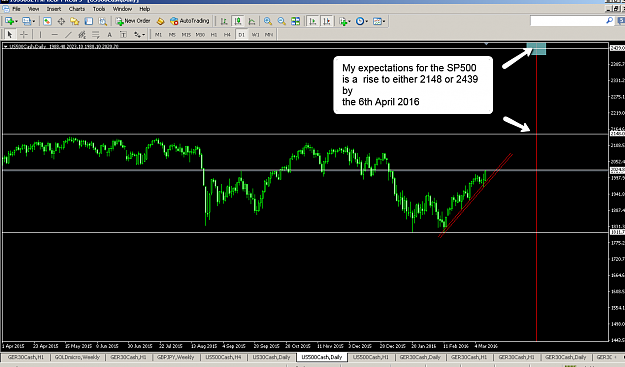Image resolution: width=625 pixels, height=367 pixels.
Task: Switch to GOLDmicro,Weekly chart tab
Action: point(77,357)
